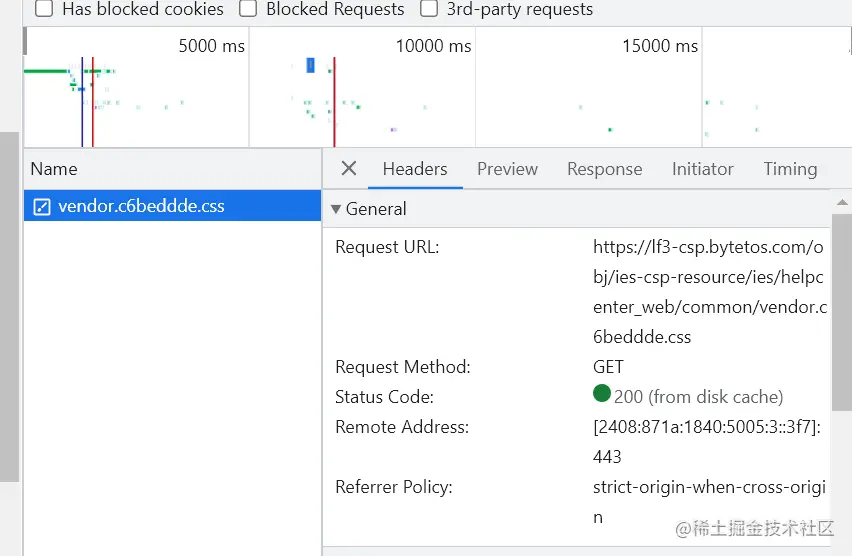Click the 5000 ms timeline label
The image size is (852, 556).
211,46
